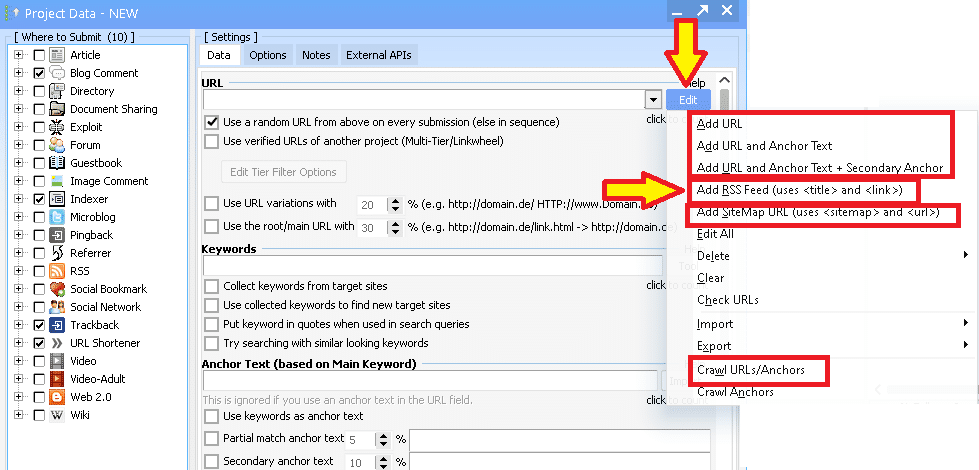The width and height of the screenshot is (979, 470).
Task: Click the URL Shortener chevrons icon
Action: 57,343
